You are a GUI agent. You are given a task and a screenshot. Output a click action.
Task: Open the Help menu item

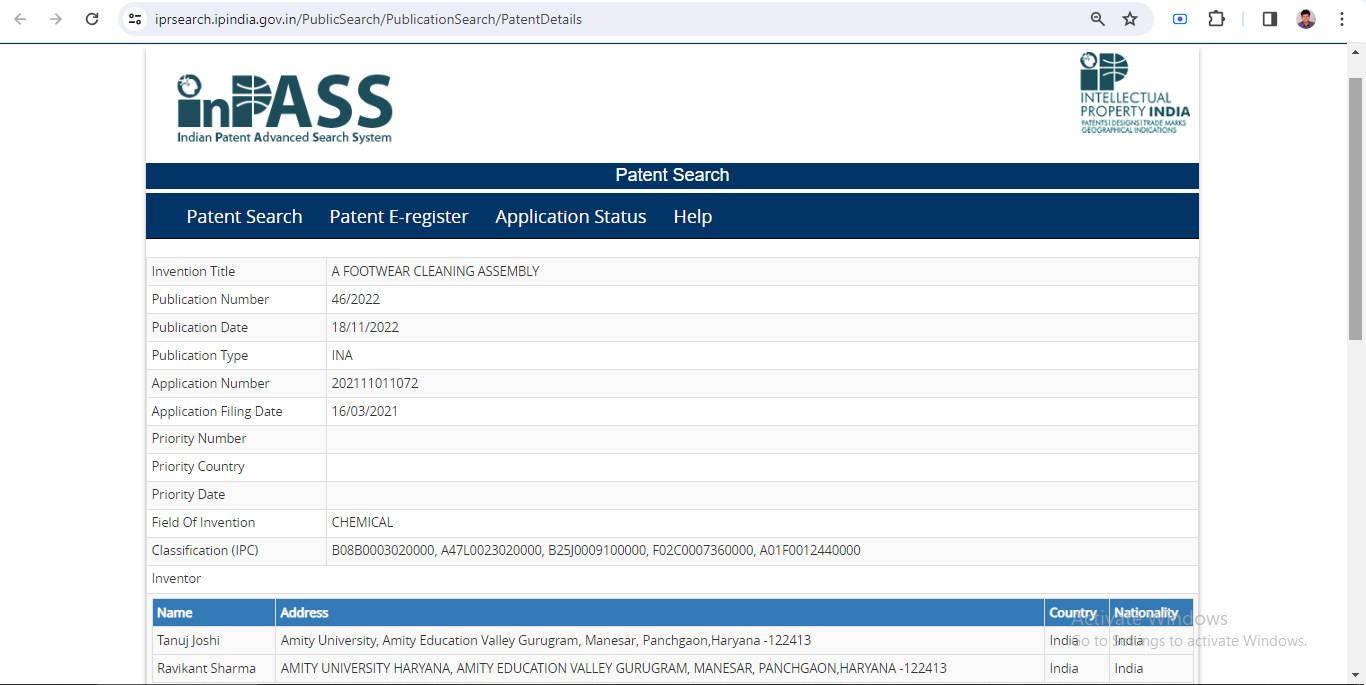click(693, 217)
